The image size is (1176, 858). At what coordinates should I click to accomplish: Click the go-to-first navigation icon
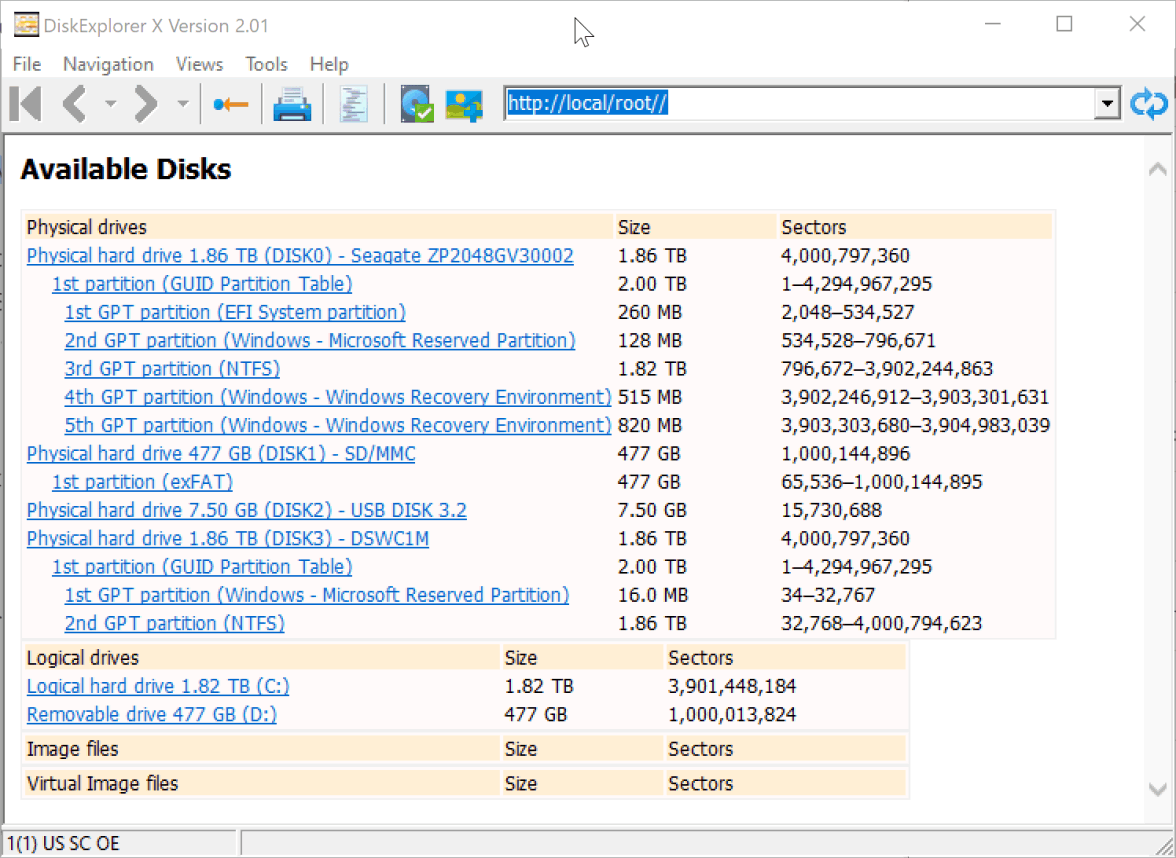pos(26,104)
